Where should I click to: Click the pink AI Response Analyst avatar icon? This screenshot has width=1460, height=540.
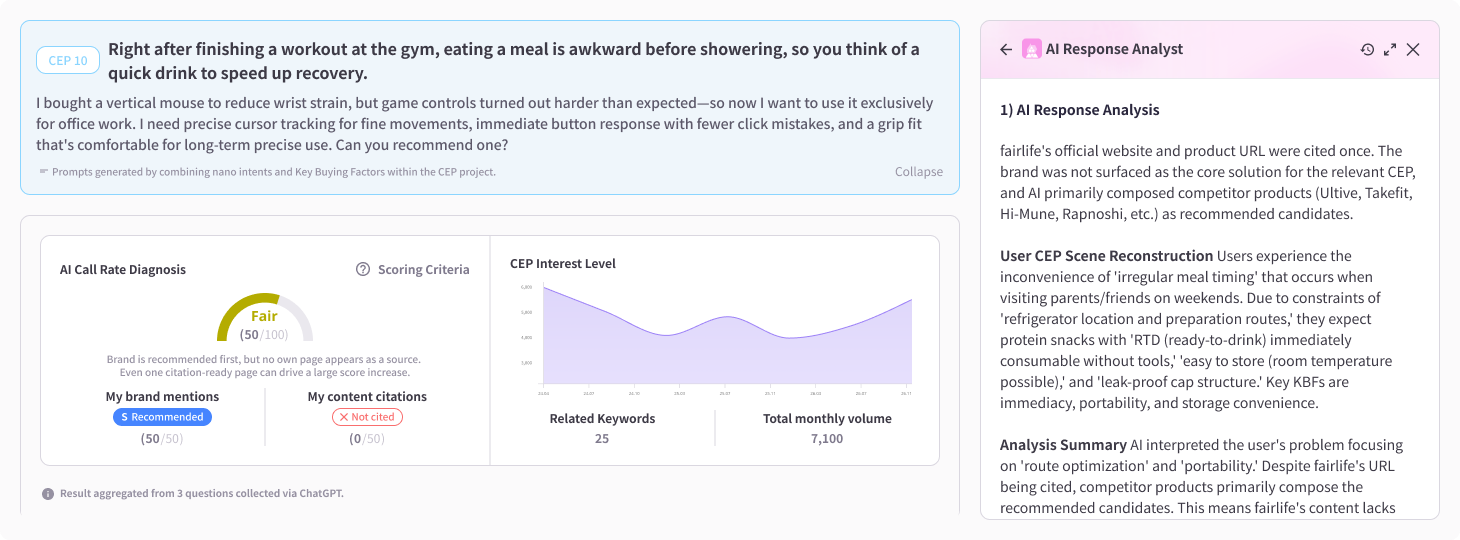(x=1031, y=49)
